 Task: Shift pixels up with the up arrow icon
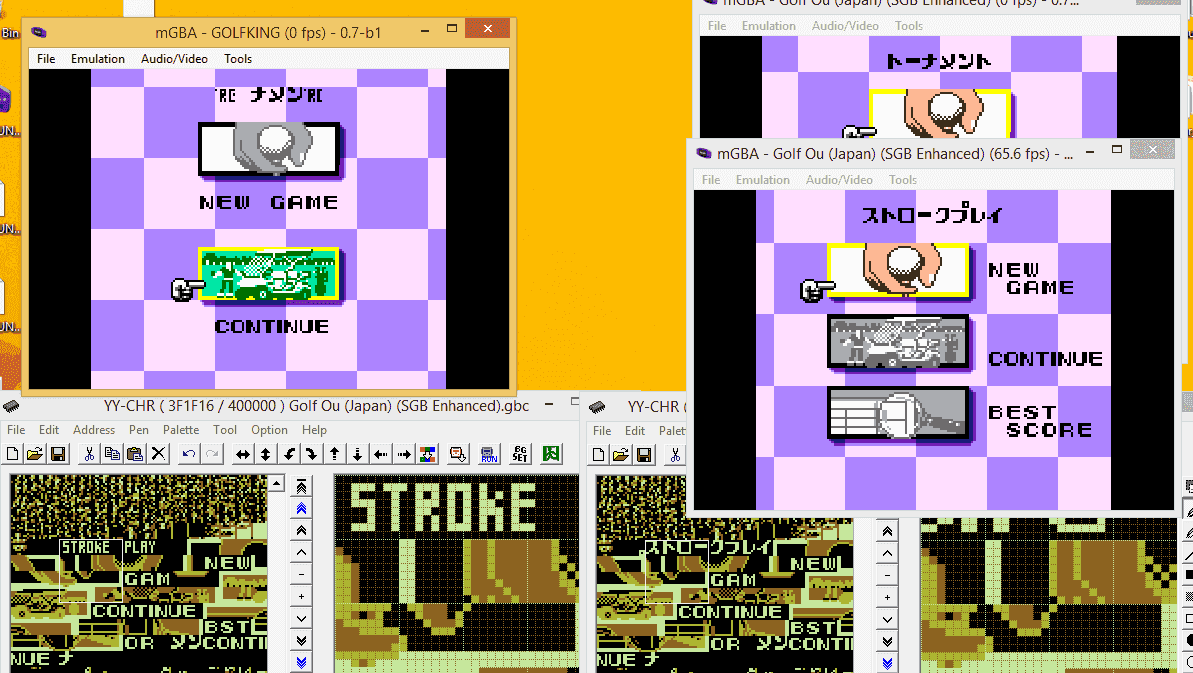tap(335, 454)
